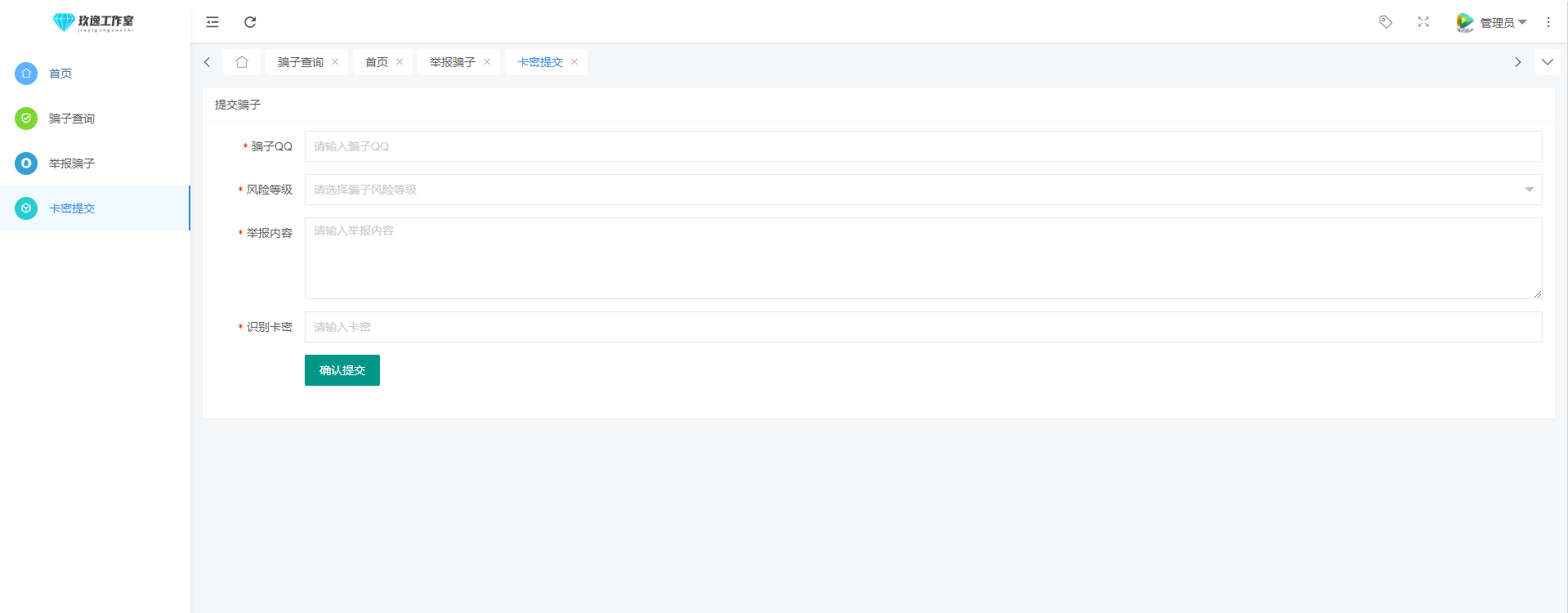Click the home icon tab
The height and width of the screenshot is (613, 1568).
[x=242, y=62]
